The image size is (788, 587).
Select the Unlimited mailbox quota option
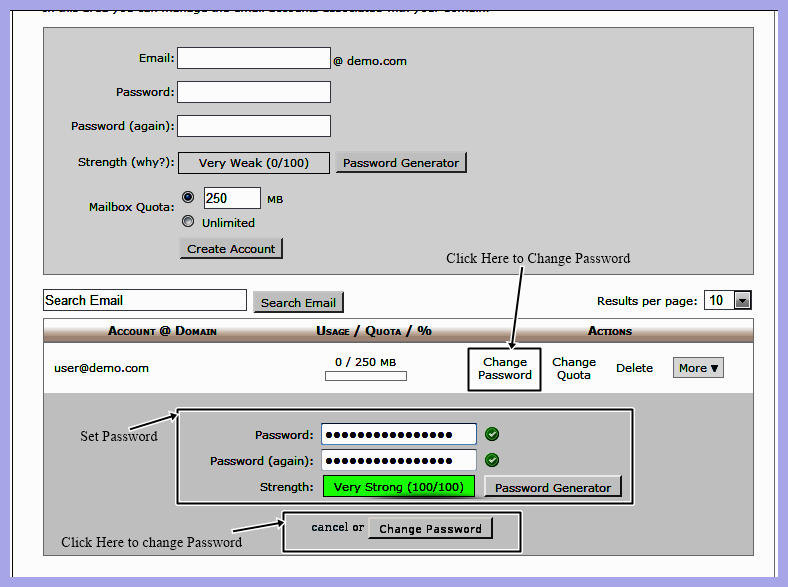(188, 222)
